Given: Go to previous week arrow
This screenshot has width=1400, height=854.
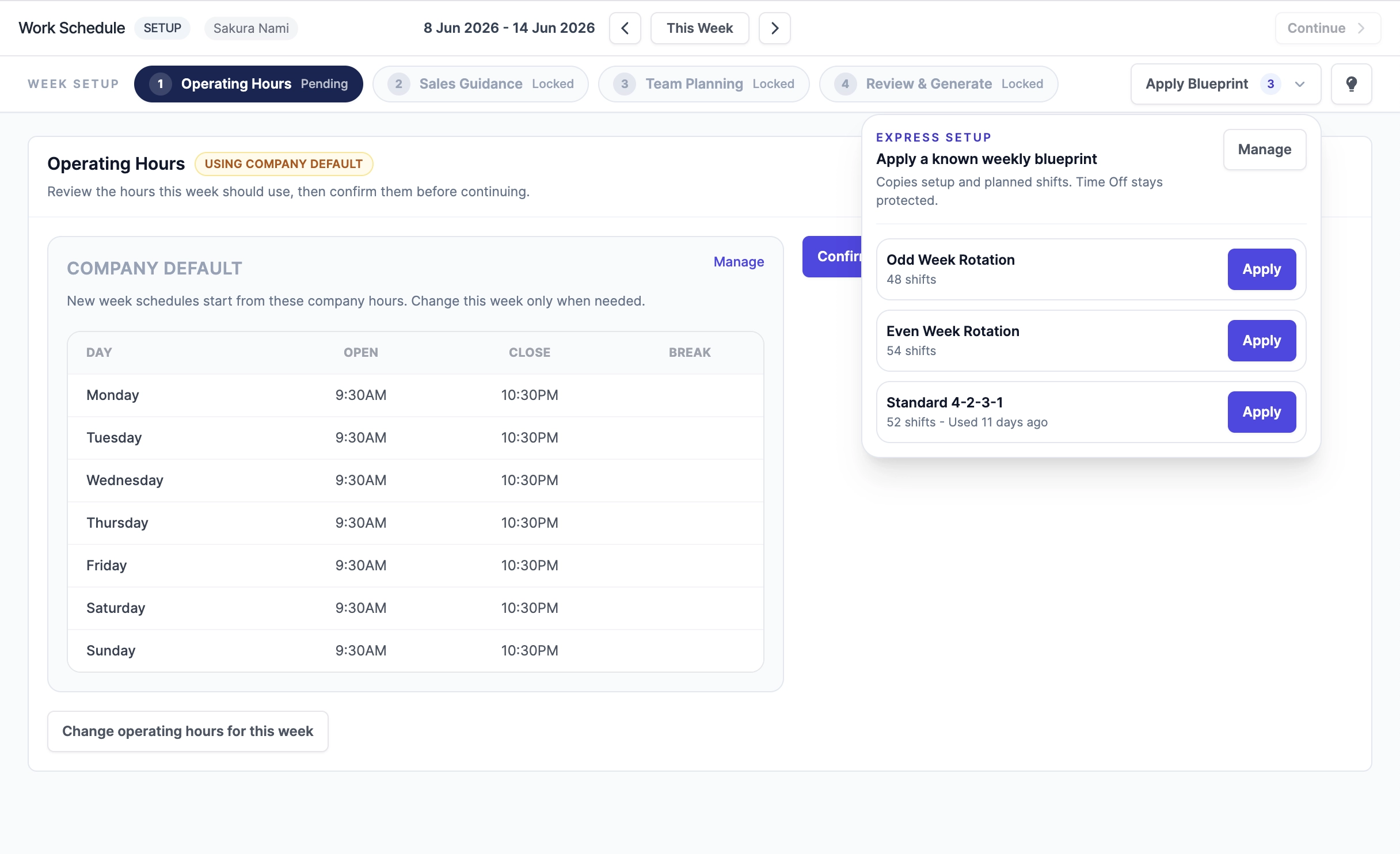Looking at the screenshot, I should tap(625, 28).
